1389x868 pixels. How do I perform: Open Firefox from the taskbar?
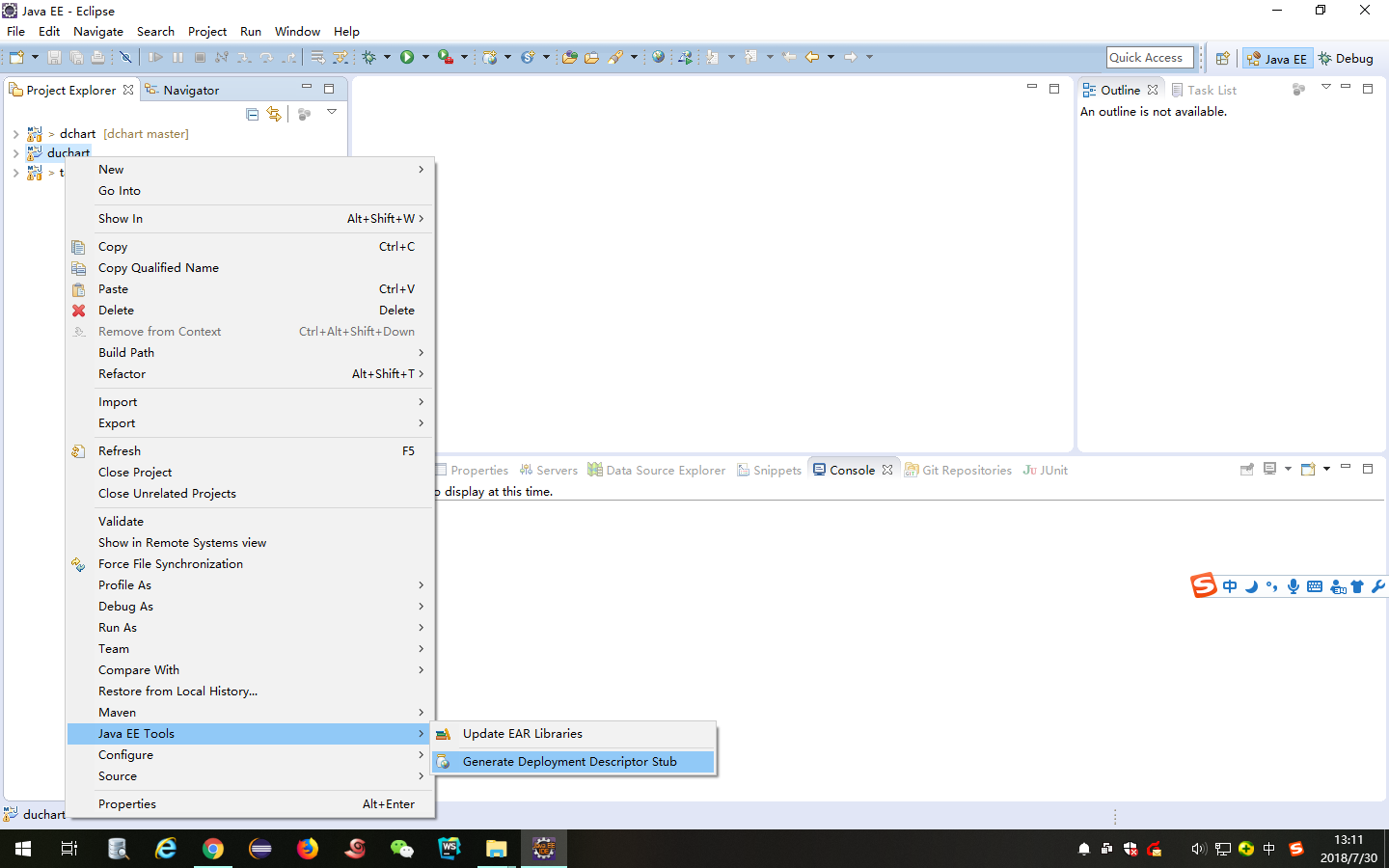[308, 849]
